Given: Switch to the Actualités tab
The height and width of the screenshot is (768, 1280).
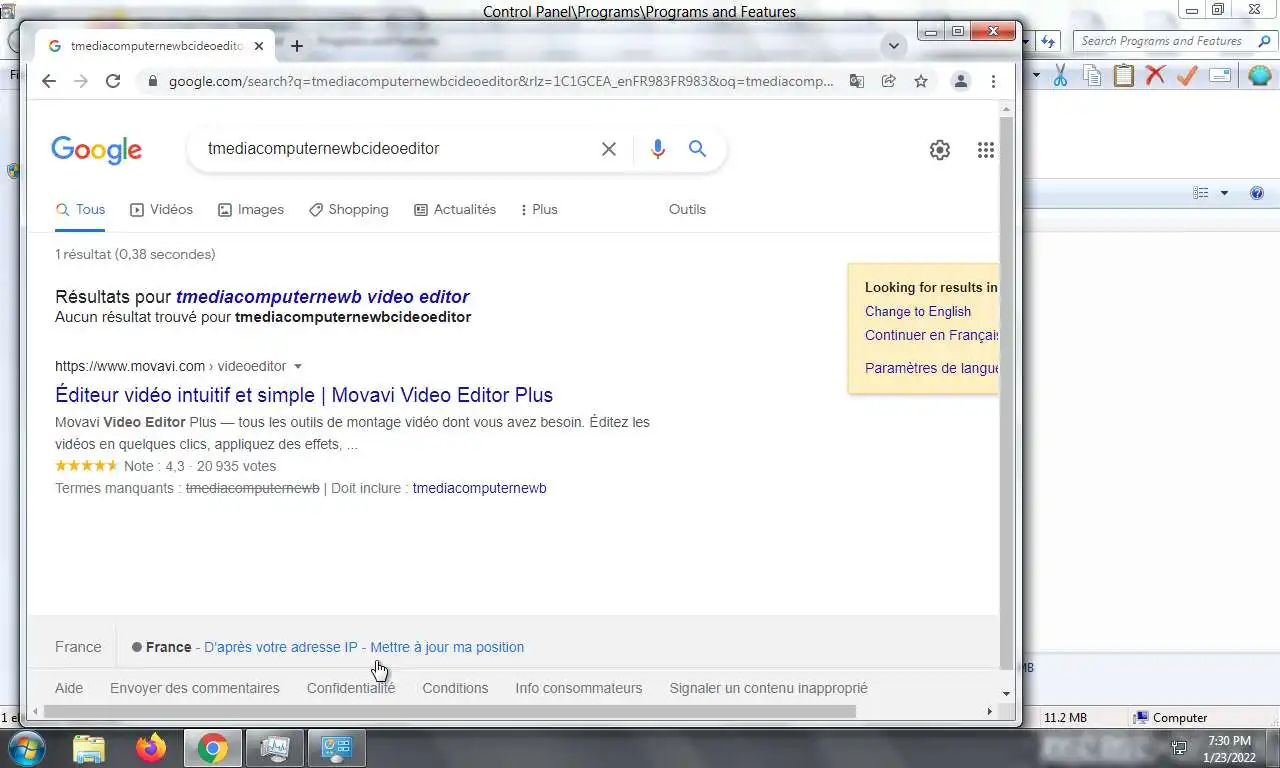Looking at the screenshot, I should 455,209.
